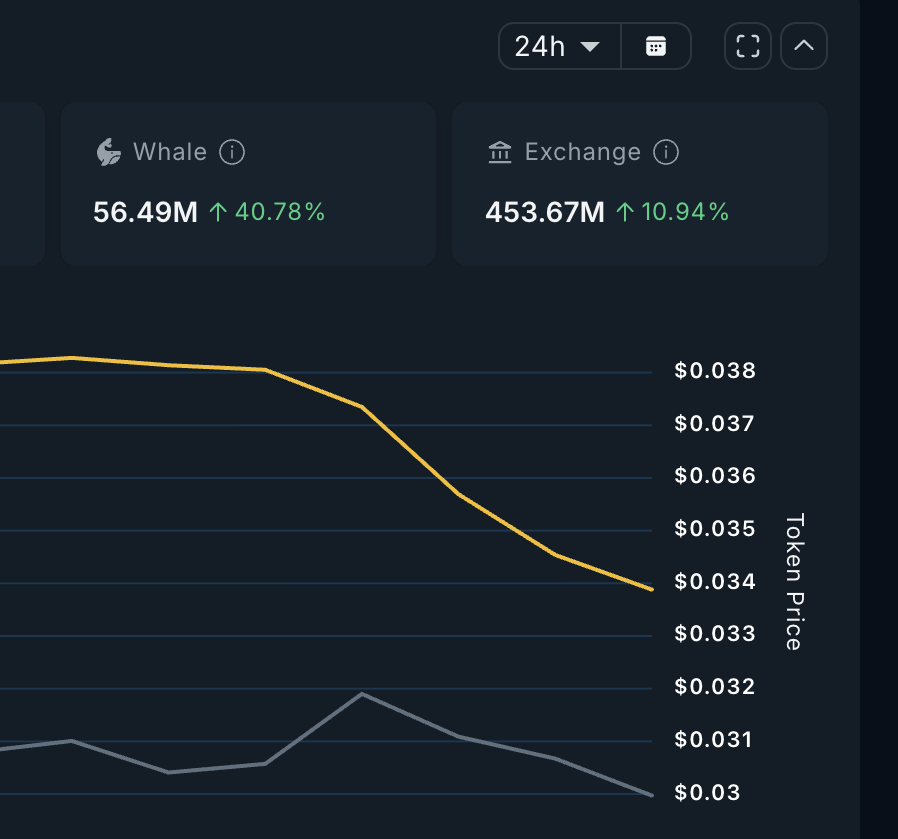The height and width of the screenshot is (839, 898).
Task: Click the whale icon on the Whale card
Action: 110,151
